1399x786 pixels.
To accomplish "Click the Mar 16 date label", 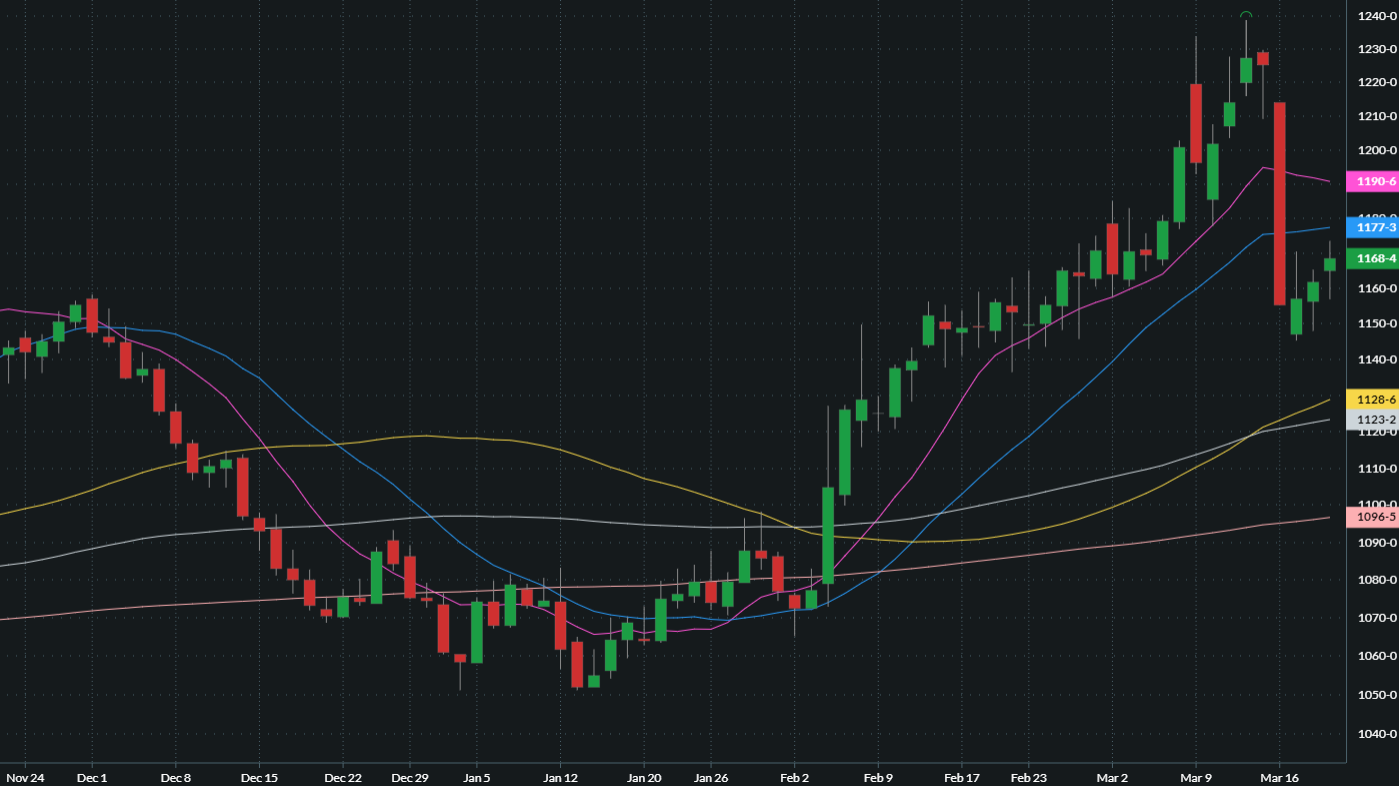I will click(1278, 777).
